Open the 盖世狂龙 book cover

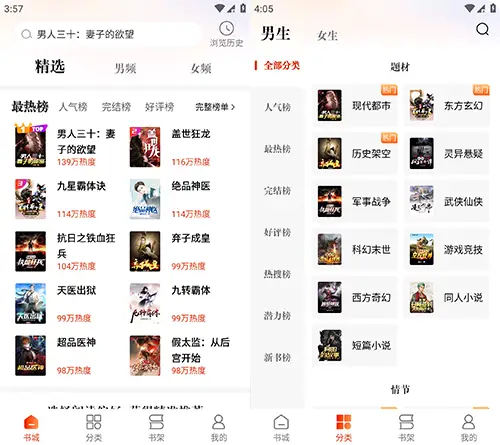pos(145,147)
